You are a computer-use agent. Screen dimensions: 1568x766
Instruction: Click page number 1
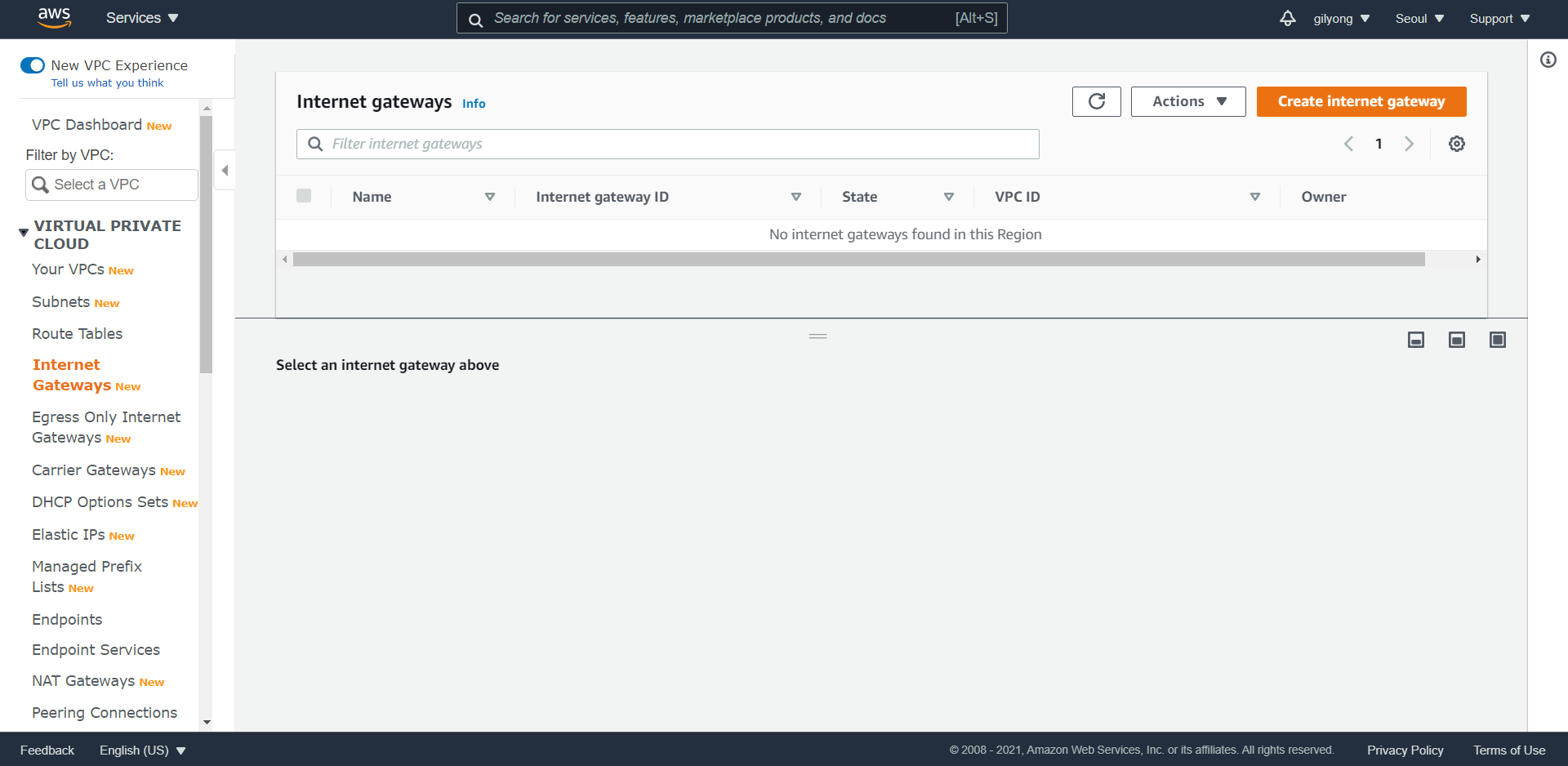click(x=1379, y=144)
